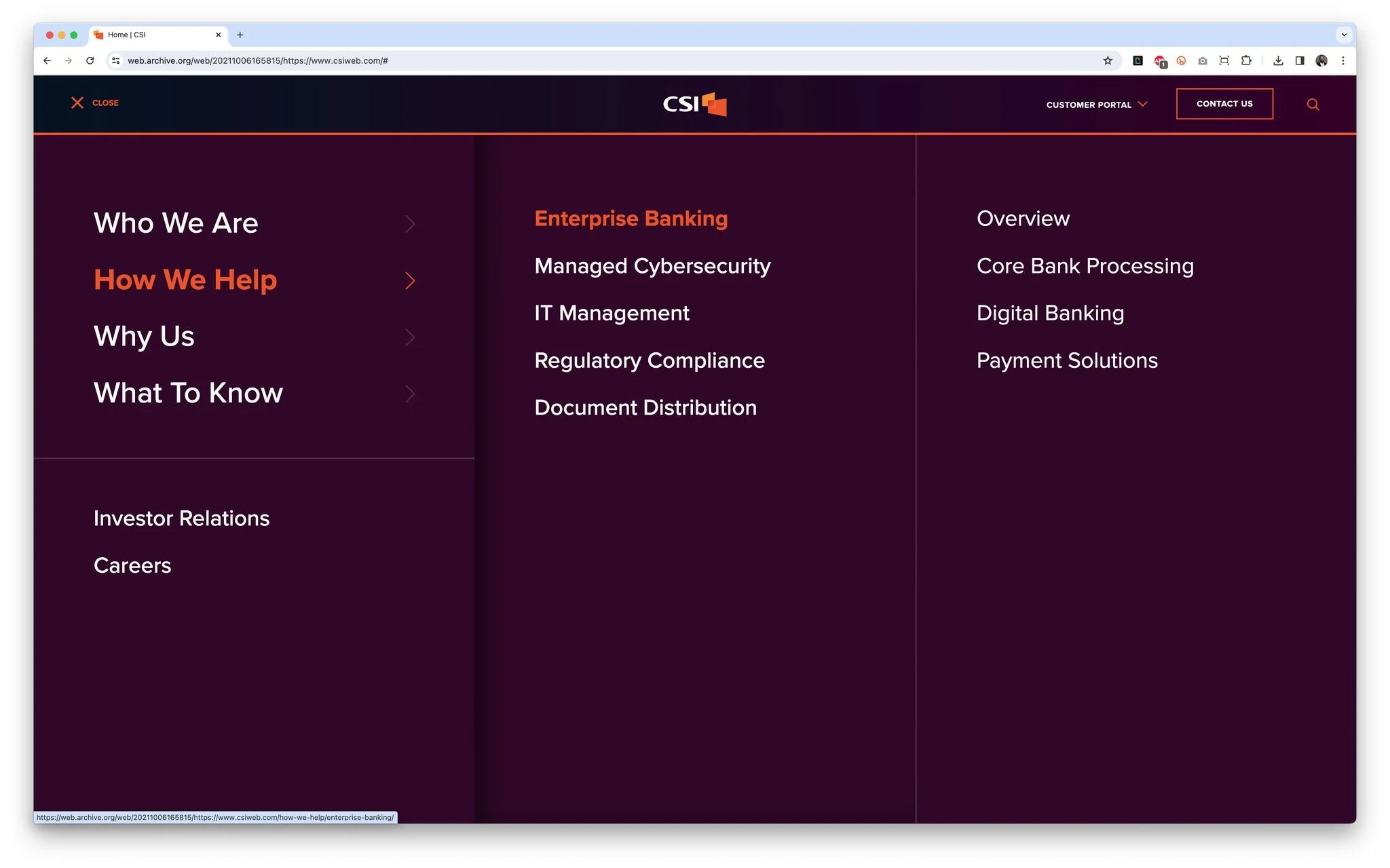The width and height of the screenshot is (1390, 868).
Task: Click the CSI logo in header
Action: (694, 104)
